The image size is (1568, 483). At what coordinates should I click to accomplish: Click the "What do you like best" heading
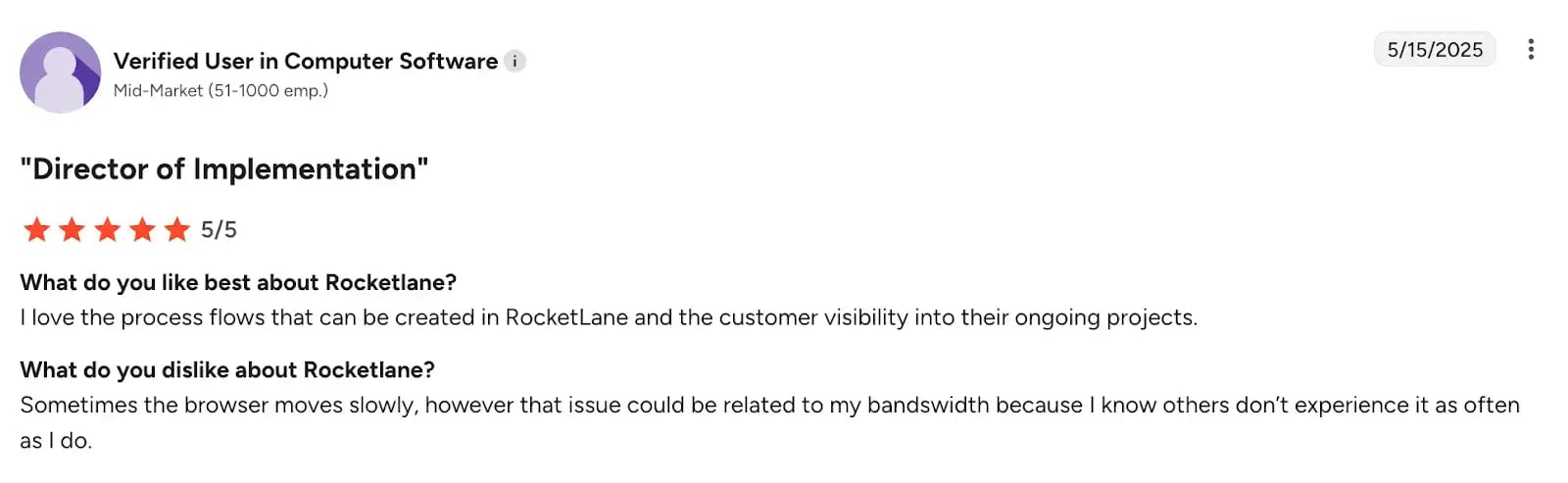click(x=238, y=283)
